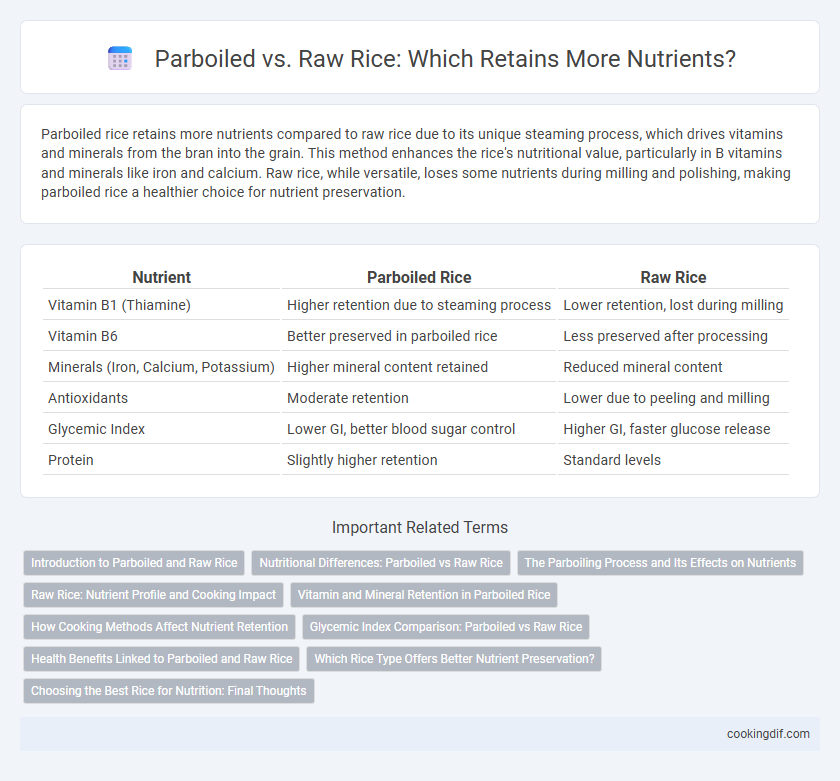Click the calendar icon beside the title

click(x=119, y=58)
